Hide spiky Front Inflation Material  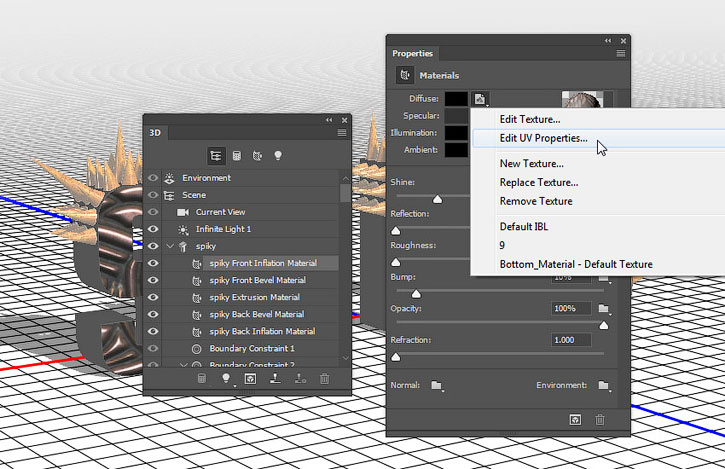(153, 264)
